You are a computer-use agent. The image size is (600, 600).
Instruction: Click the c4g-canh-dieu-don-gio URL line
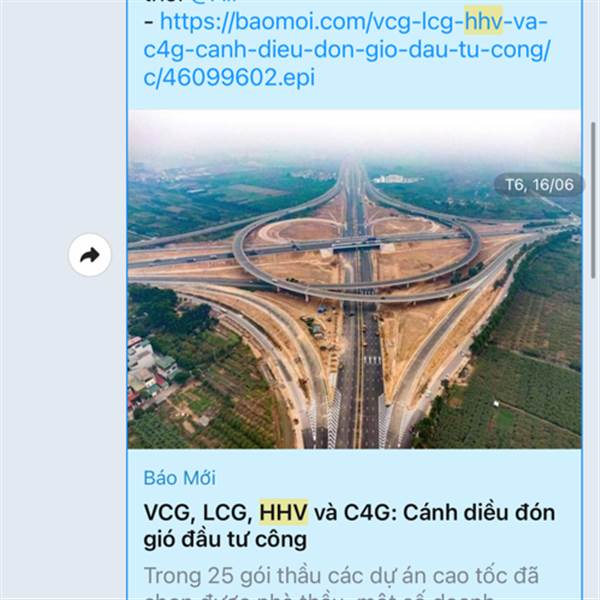(347, 50)
